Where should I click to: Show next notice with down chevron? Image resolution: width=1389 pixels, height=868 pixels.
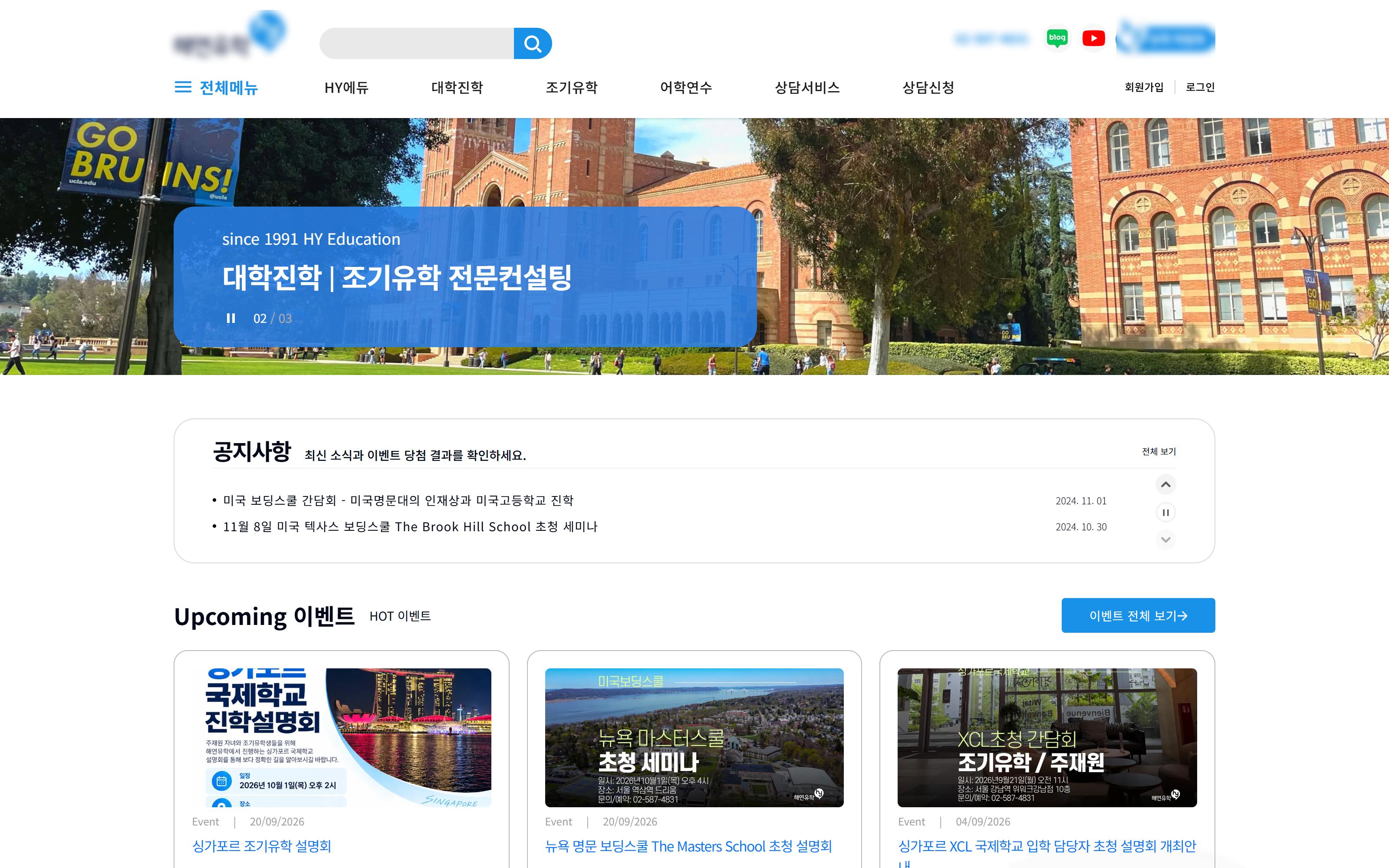(x=1165, y=539)
